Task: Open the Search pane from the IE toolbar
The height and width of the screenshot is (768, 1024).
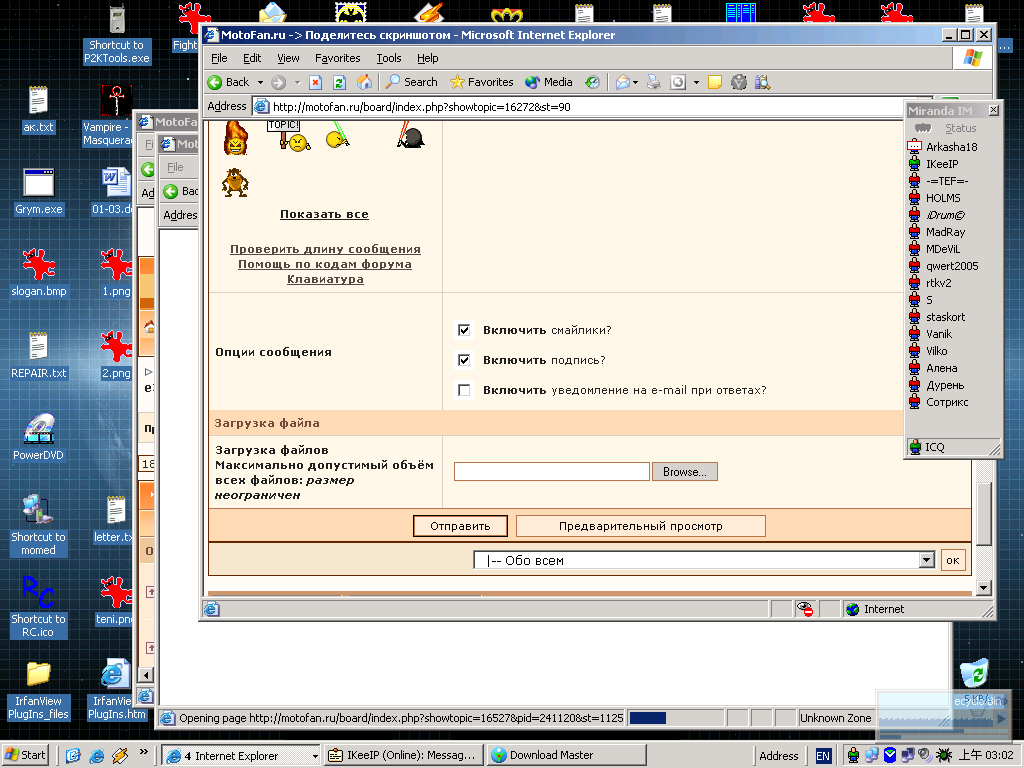Action: coord(411,82)
